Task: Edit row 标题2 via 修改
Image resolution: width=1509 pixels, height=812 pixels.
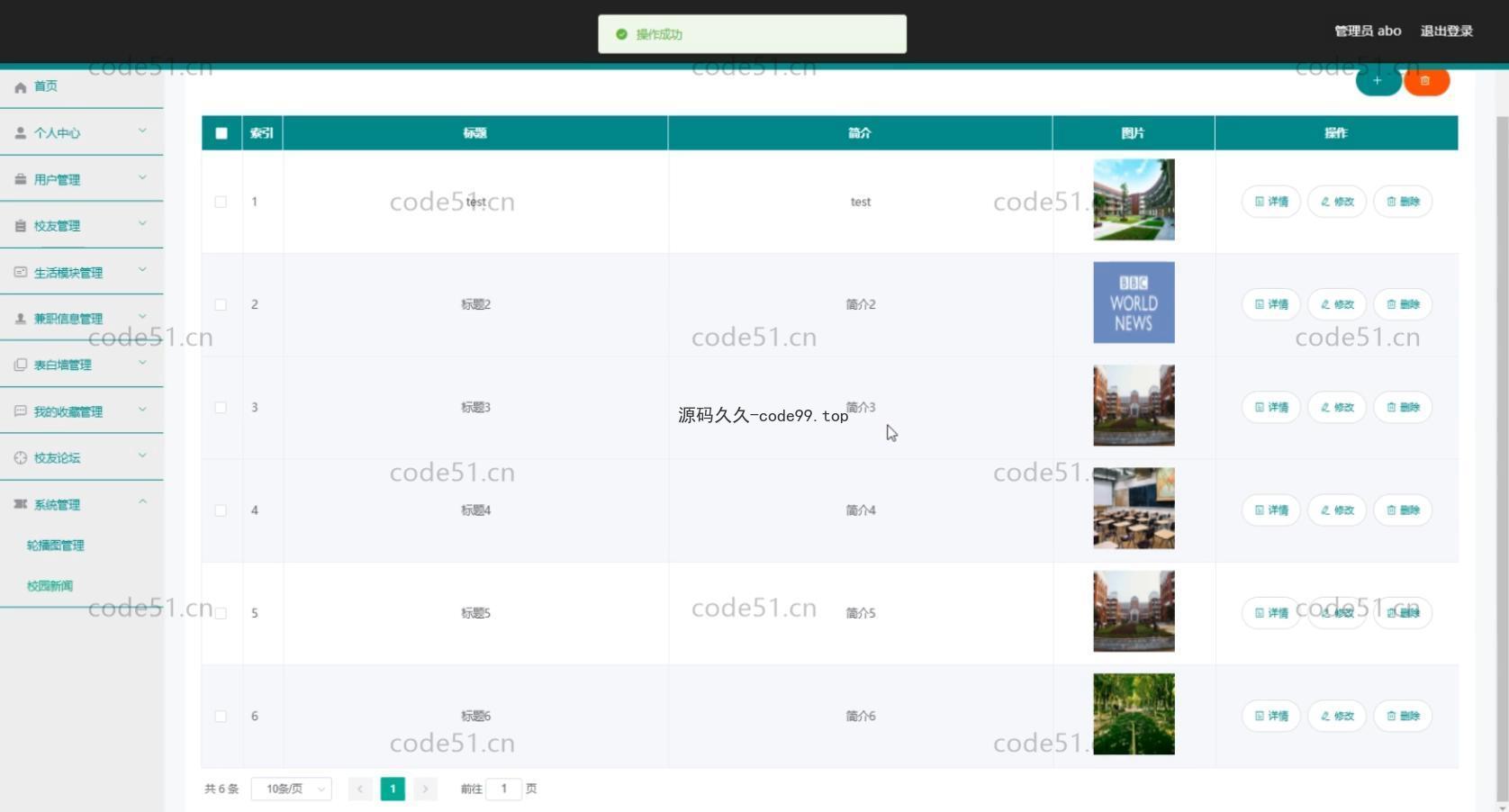Action: (x=1337, y=304)
